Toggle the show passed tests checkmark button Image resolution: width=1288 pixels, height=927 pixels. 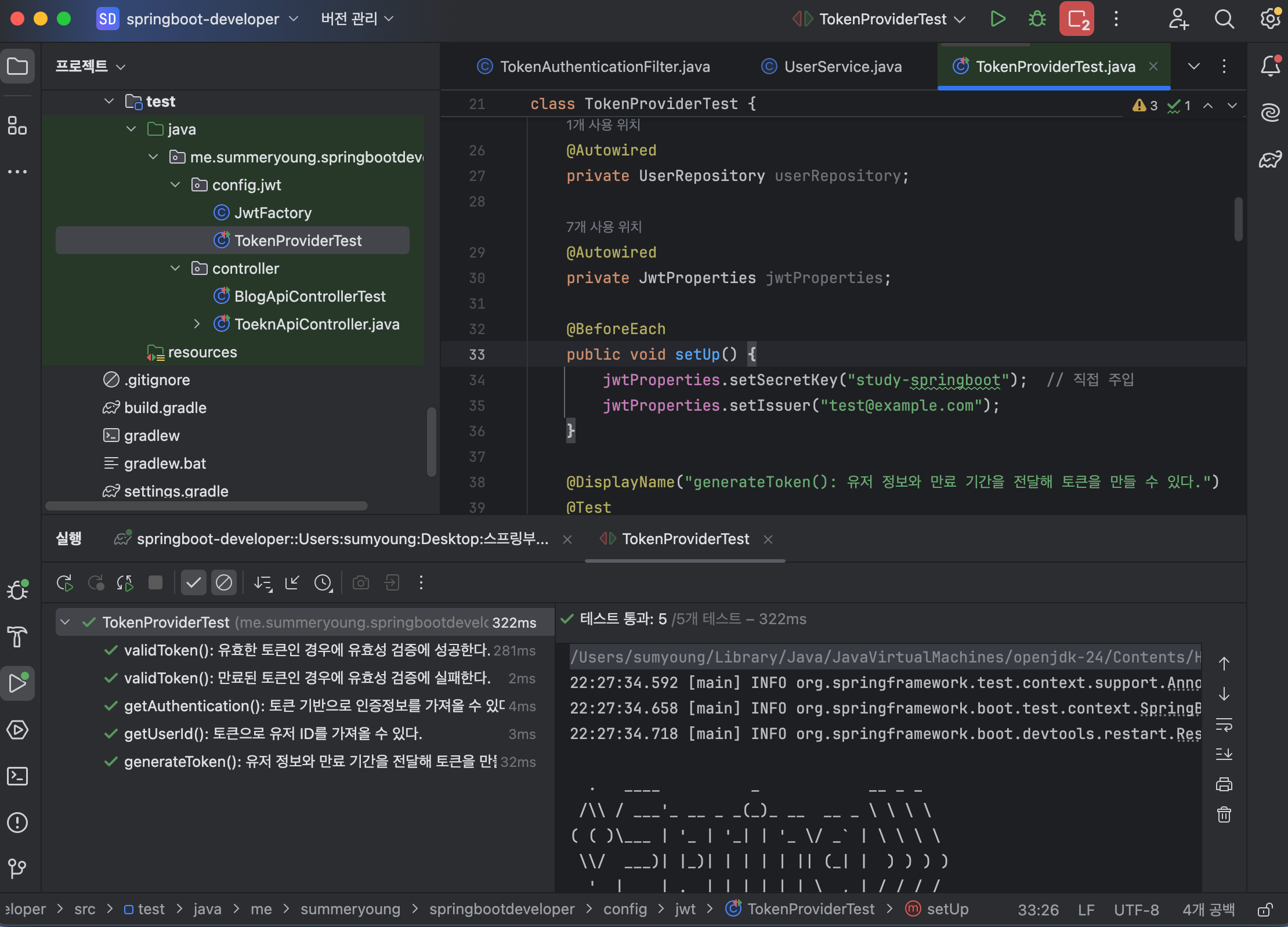[193, 582]
